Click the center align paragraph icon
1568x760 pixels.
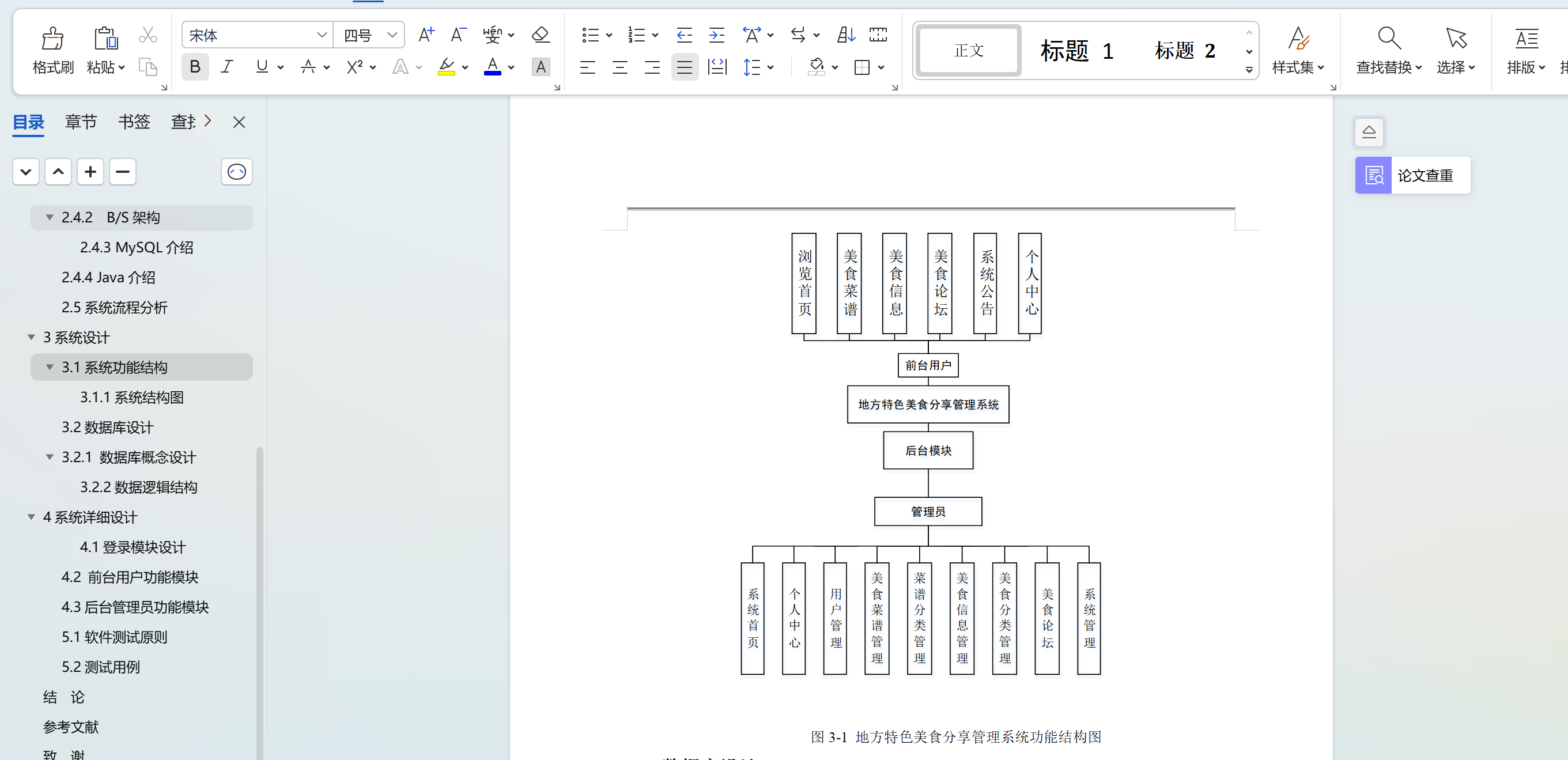point(619,67)
